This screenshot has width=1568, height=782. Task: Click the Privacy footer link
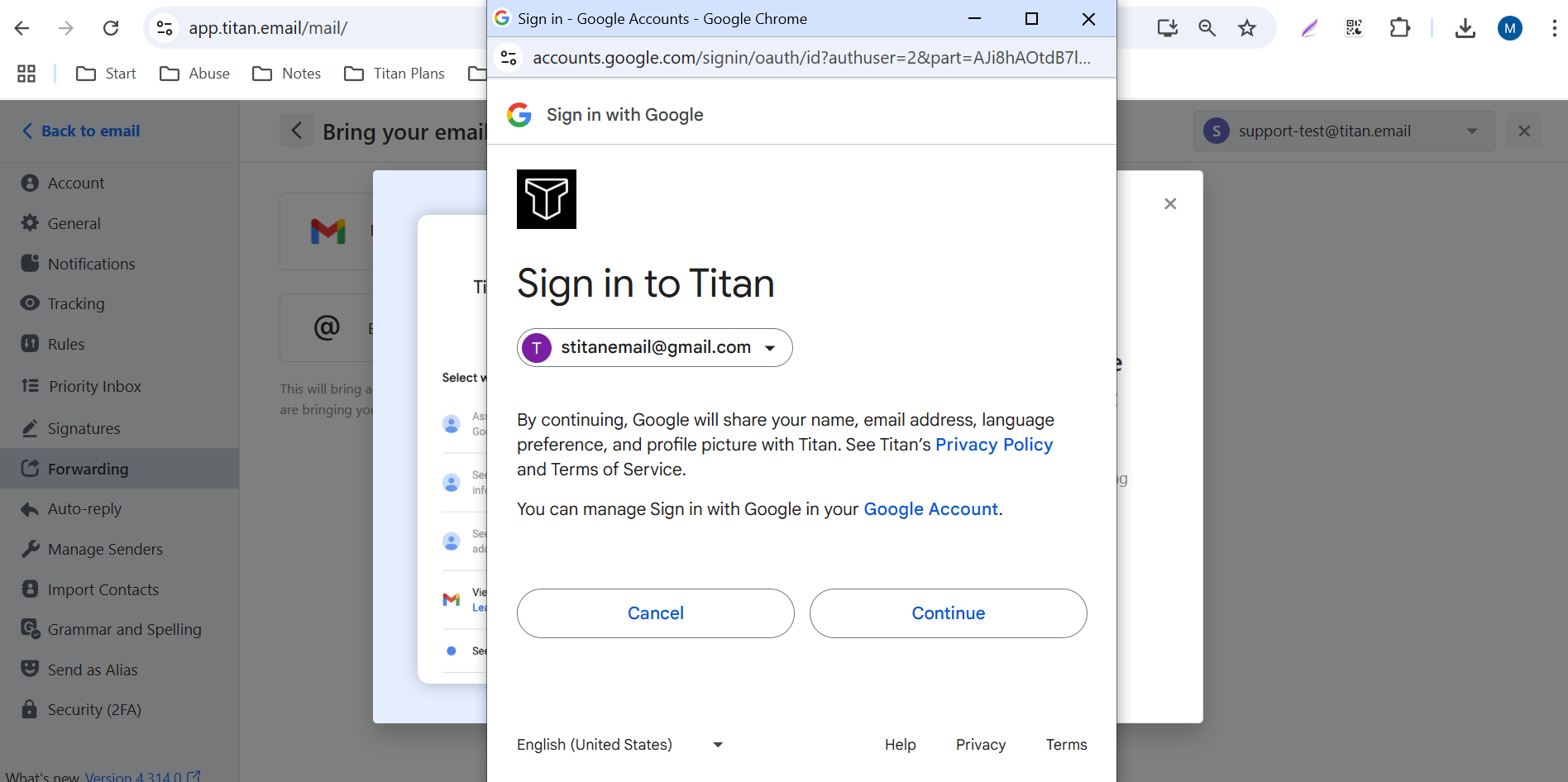[x=981, y=745]
